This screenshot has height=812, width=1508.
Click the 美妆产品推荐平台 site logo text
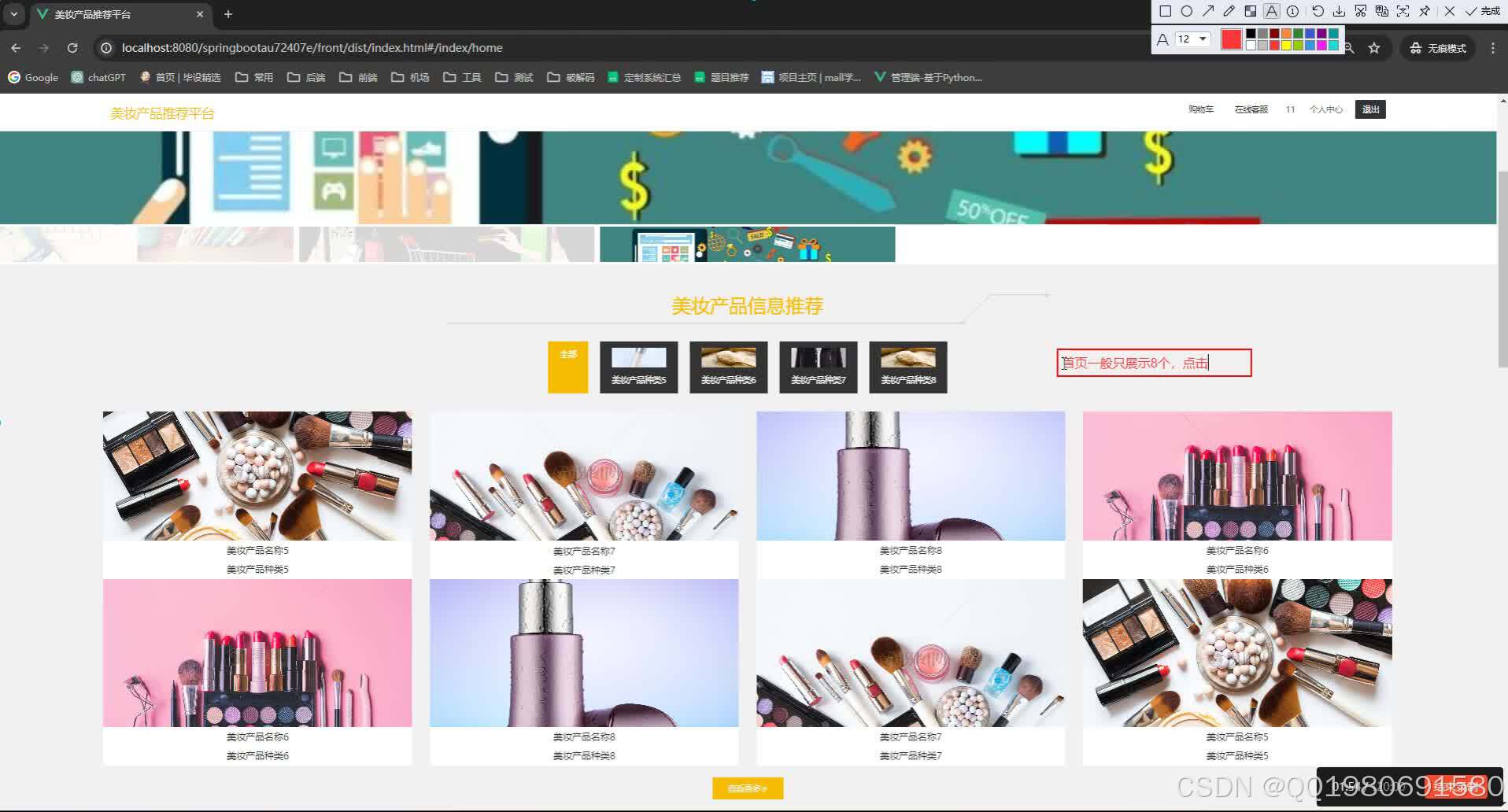click(162, 113)
